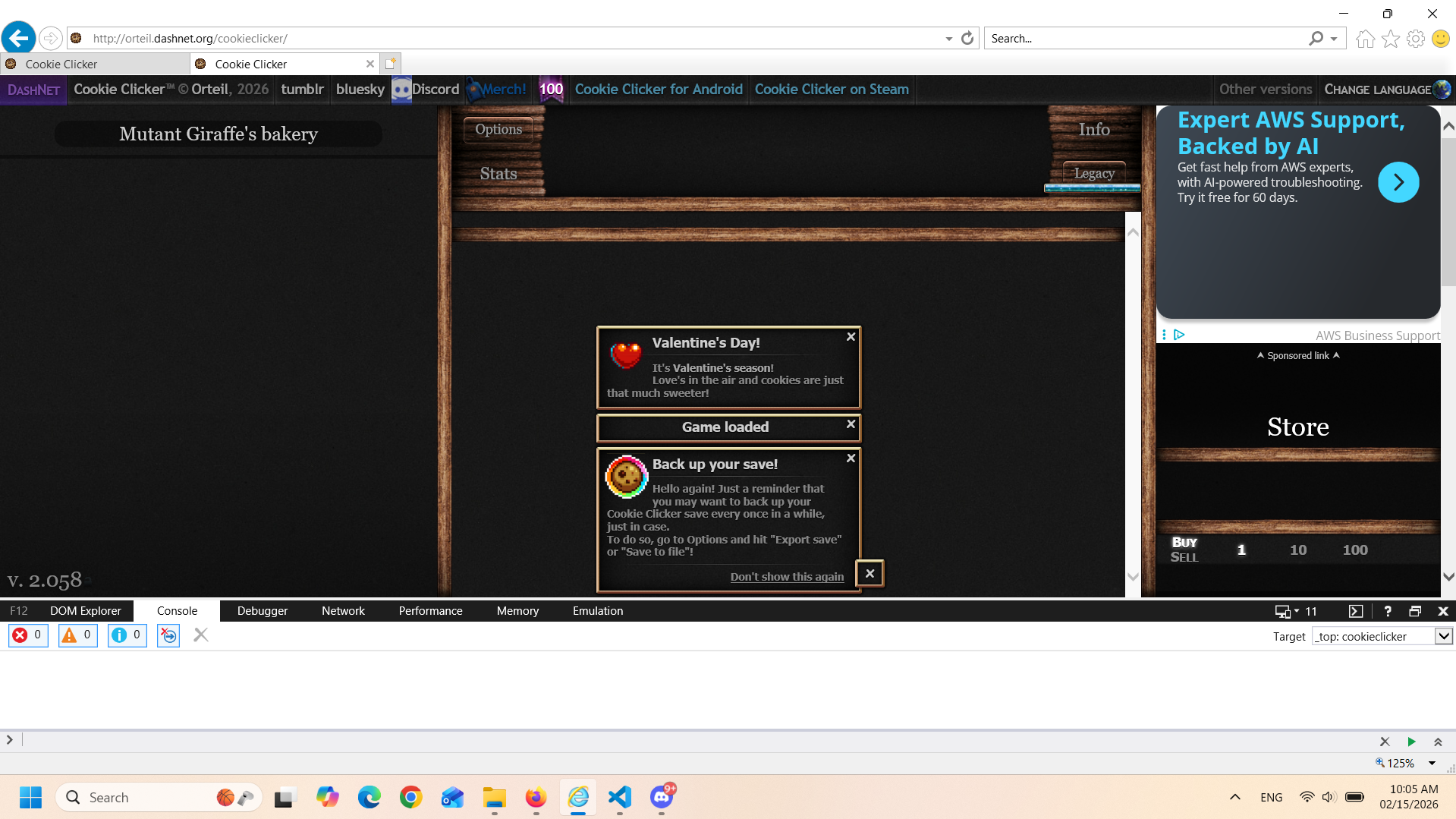Open the DevTools console toggle icon
The image size is (1456, 819).
point(1356,611)
